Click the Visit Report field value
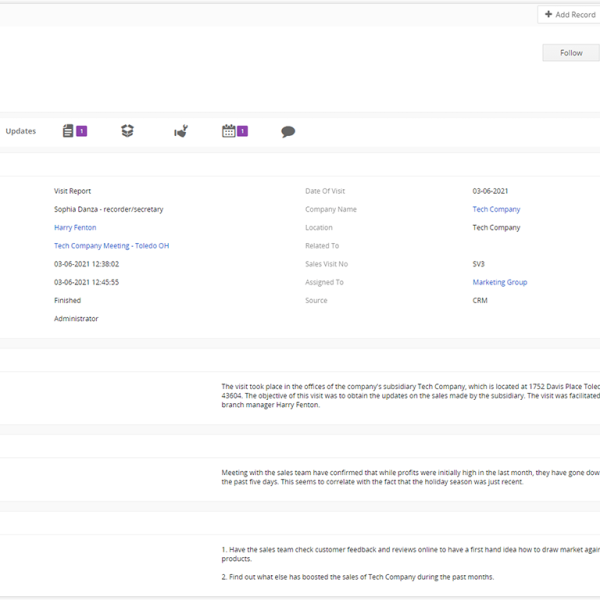The height and width of the screenshot is (600, 600). coord(72,191)
